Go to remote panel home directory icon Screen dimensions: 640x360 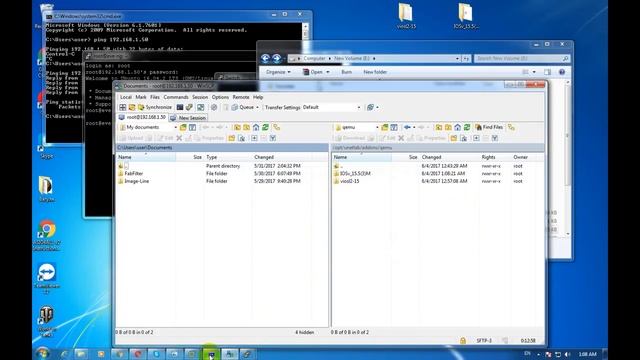coord(458,127)
